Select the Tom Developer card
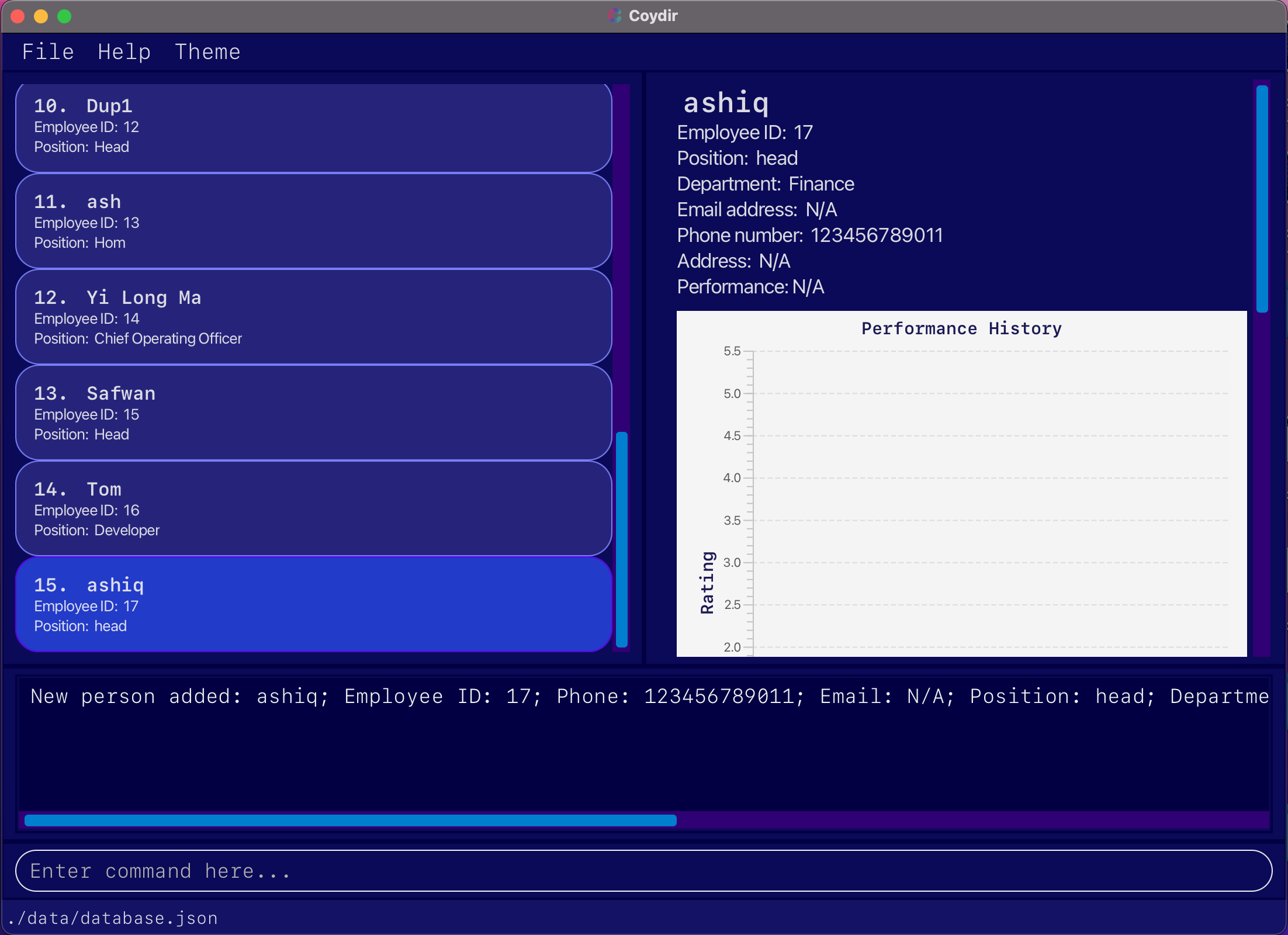Image resolution: width=1288 pixels, height=935 pixels. click(313, 509)
